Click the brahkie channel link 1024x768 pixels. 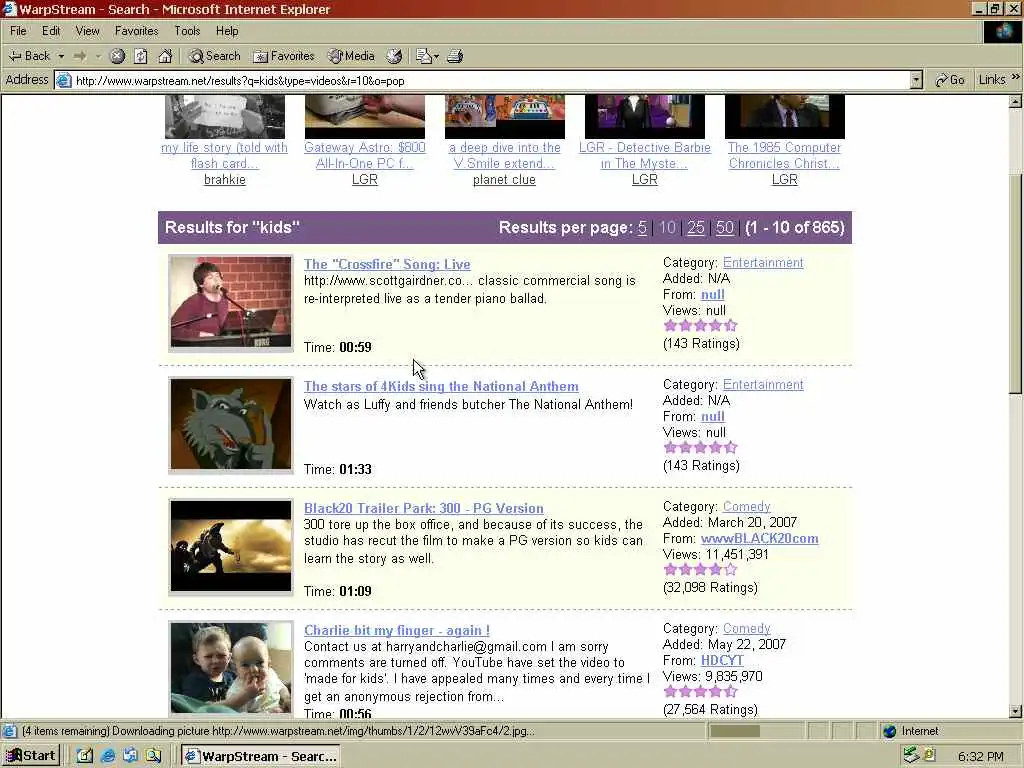click(x=225, y=180)
